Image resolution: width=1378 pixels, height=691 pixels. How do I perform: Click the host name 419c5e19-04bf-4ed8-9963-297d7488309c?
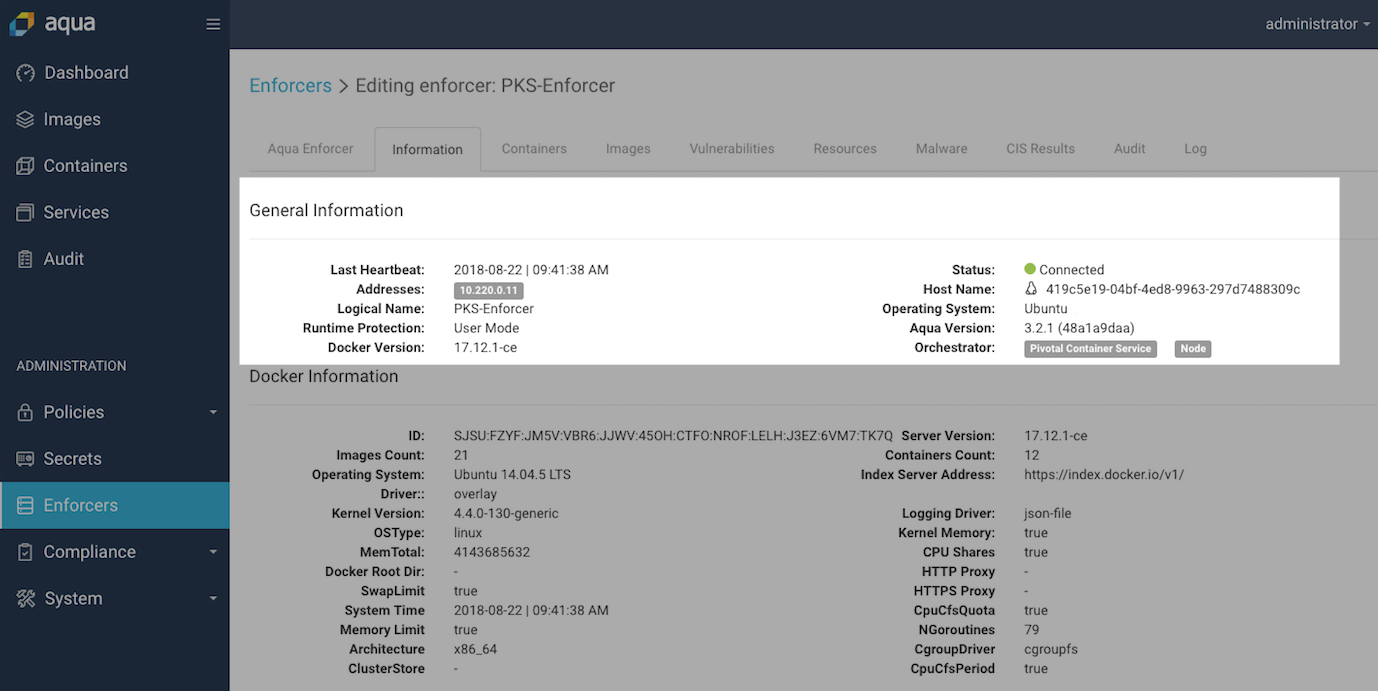coord(1173,289)
